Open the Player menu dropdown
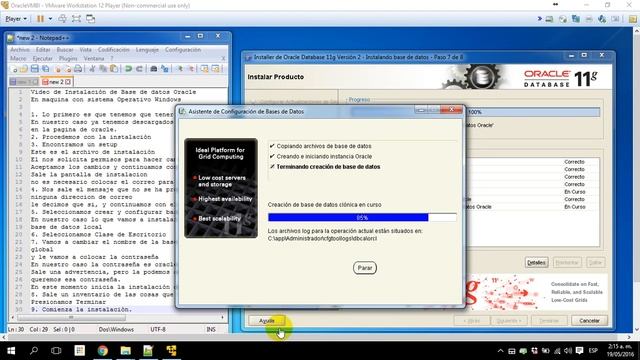The image size is (640, 360). click(16, 19)
